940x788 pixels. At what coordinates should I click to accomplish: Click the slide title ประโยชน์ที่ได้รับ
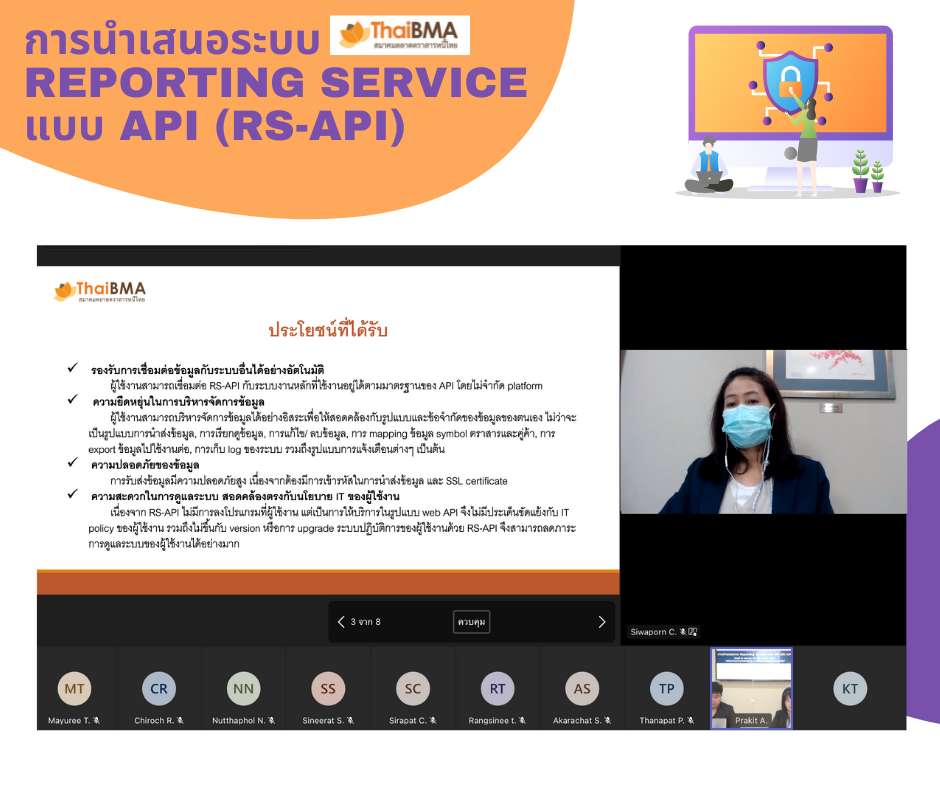327,330
